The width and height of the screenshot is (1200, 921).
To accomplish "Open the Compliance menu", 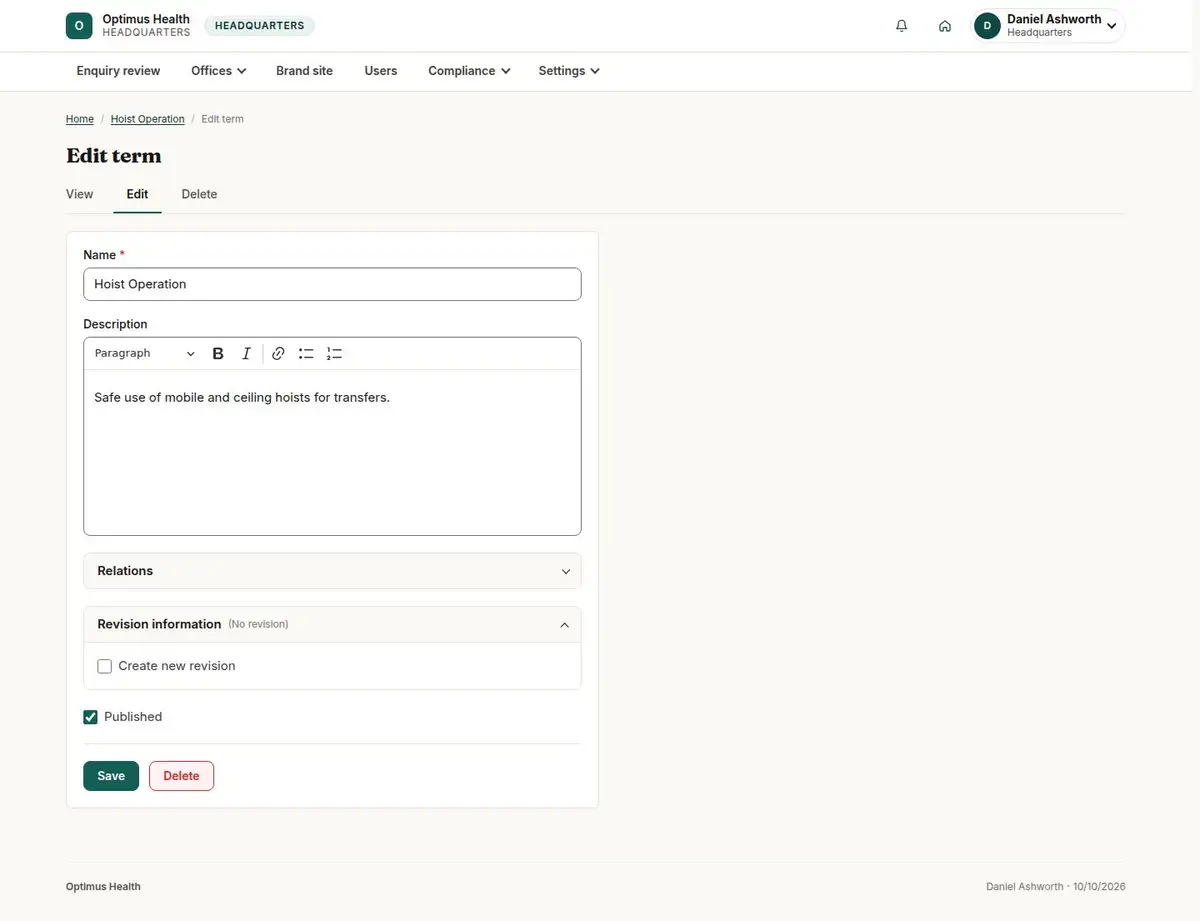I will tap(469, 71).
